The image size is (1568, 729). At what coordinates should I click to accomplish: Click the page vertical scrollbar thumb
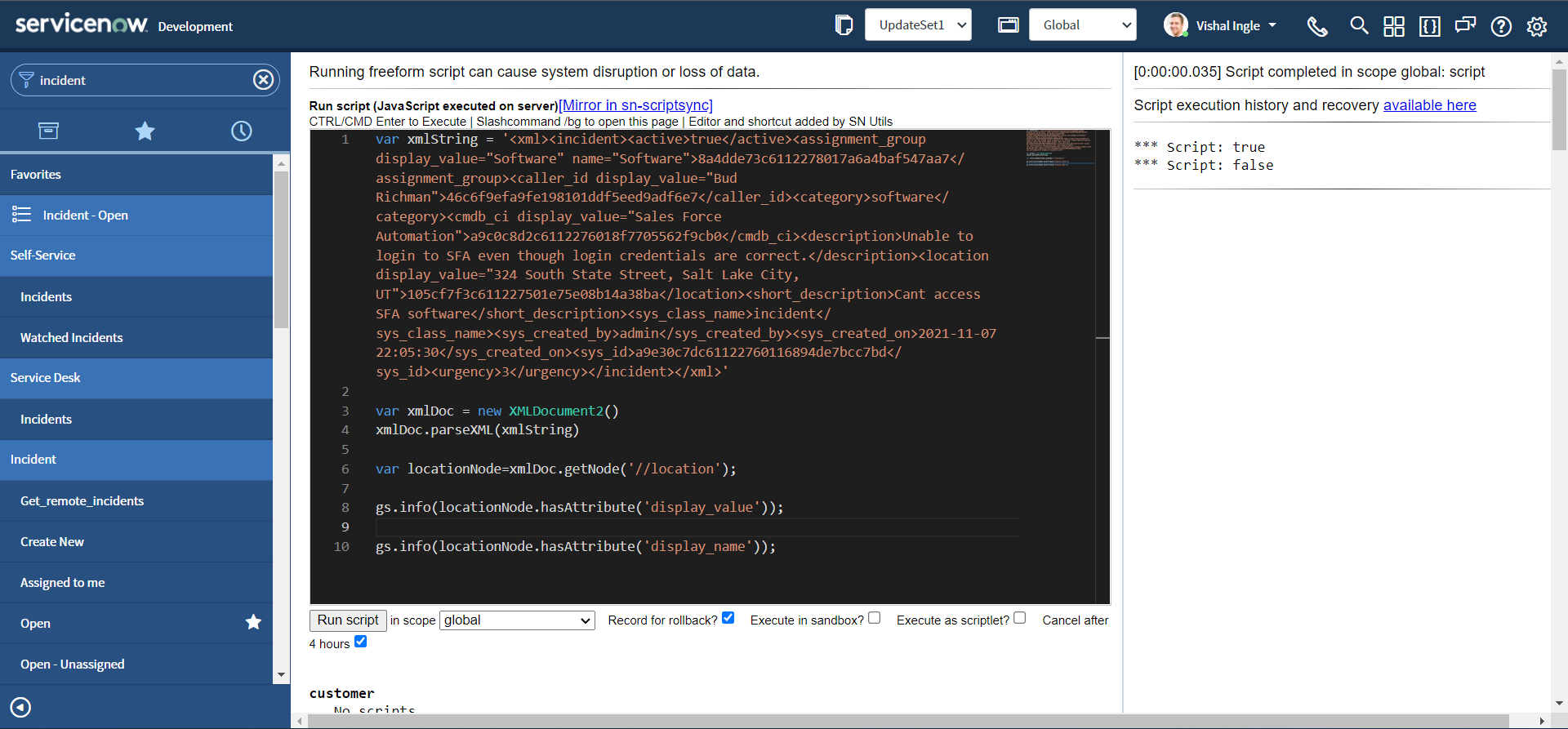1559,110
